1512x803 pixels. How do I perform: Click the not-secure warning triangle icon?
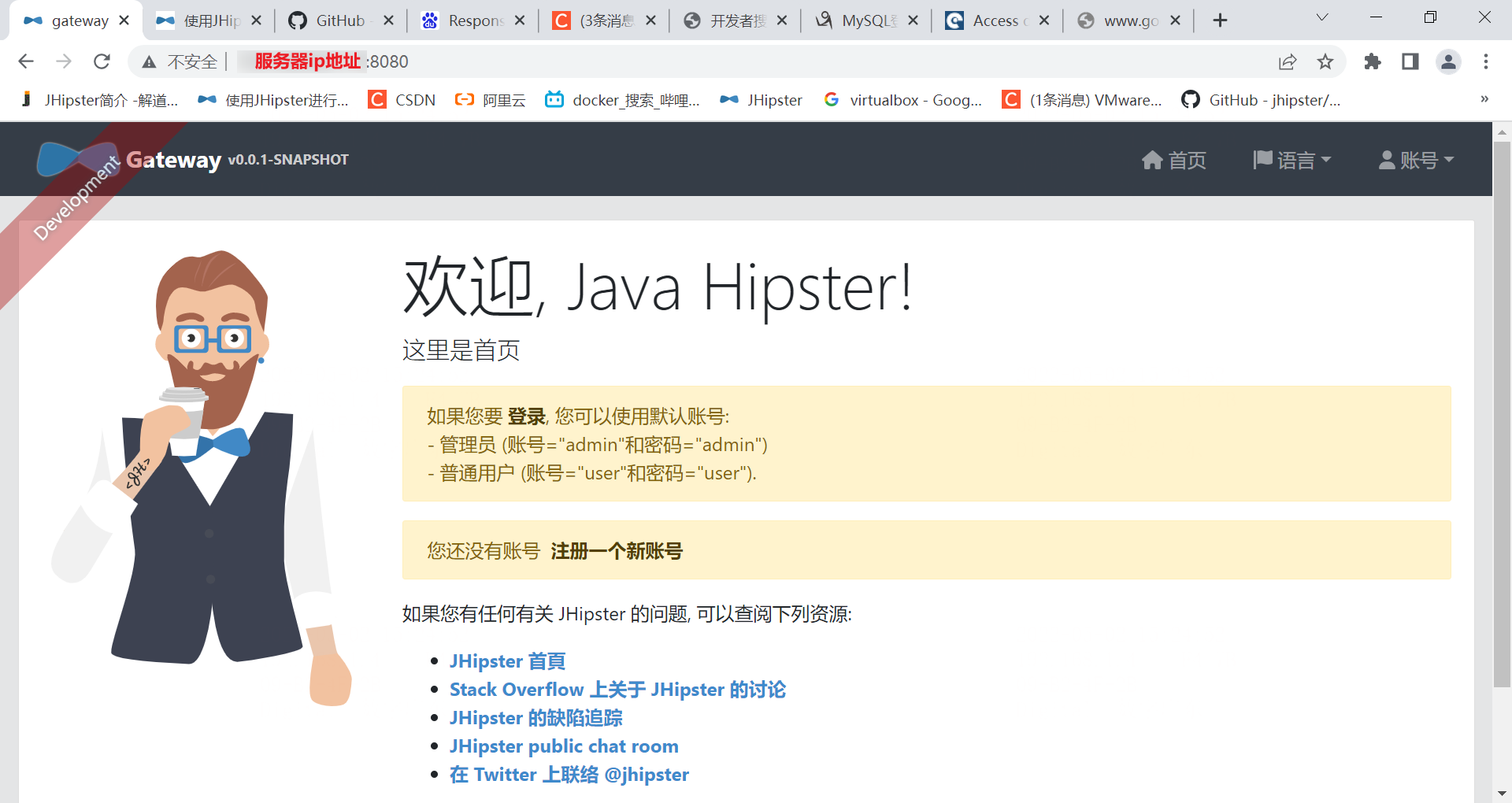[x=149, y=62]
